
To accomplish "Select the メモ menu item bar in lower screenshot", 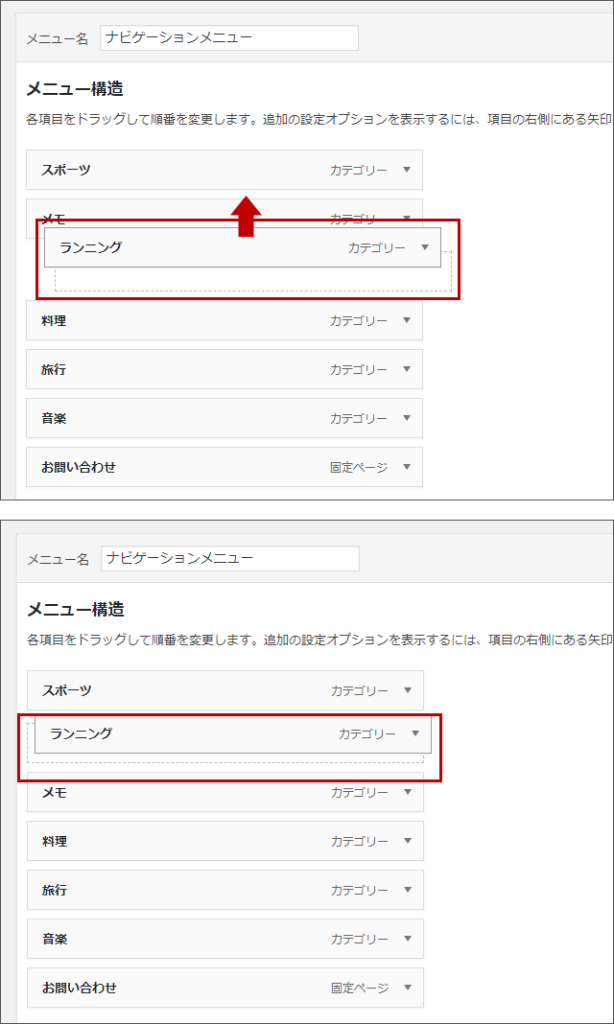I will [180, 792].
